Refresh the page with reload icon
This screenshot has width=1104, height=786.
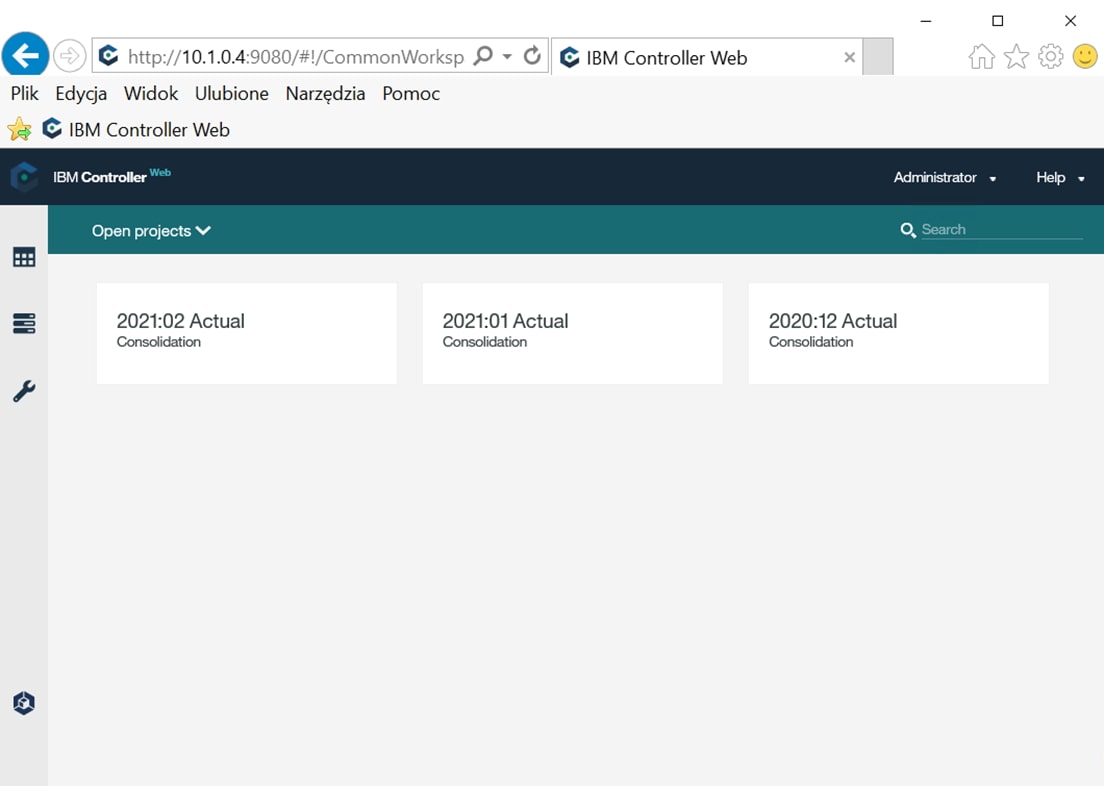pos(532,57)
